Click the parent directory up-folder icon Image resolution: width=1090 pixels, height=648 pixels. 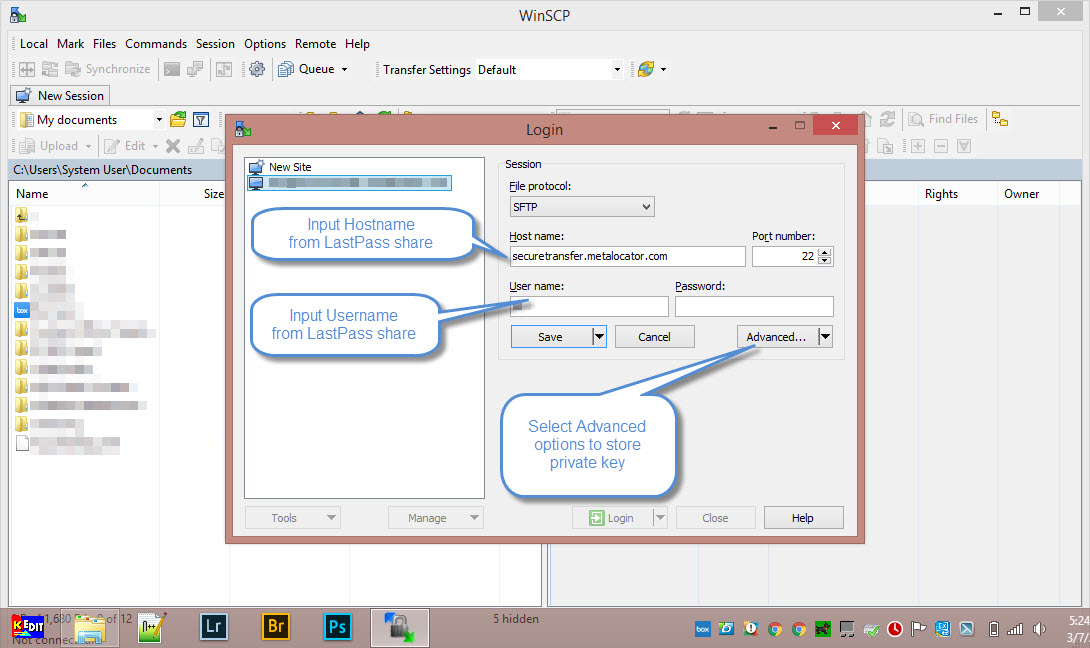click(x=22, y=216)
